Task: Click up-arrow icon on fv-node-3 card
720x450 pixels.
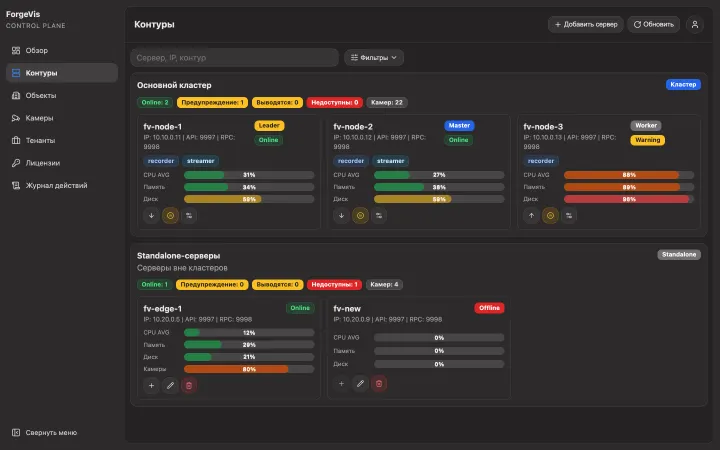Action: click(x=531, y=215)
